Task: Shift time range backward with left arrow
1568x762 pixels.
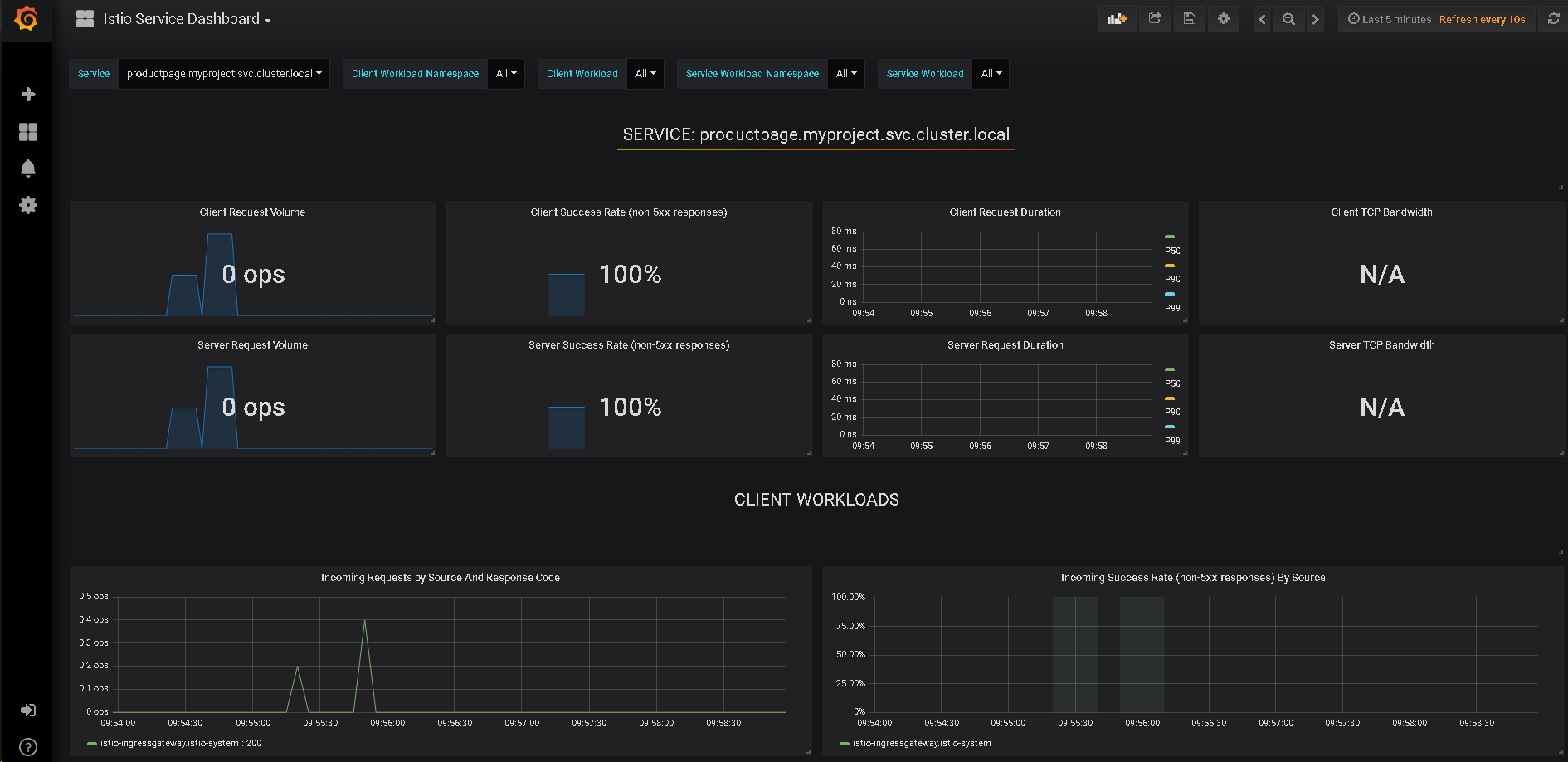Action: pos(1262,19)
